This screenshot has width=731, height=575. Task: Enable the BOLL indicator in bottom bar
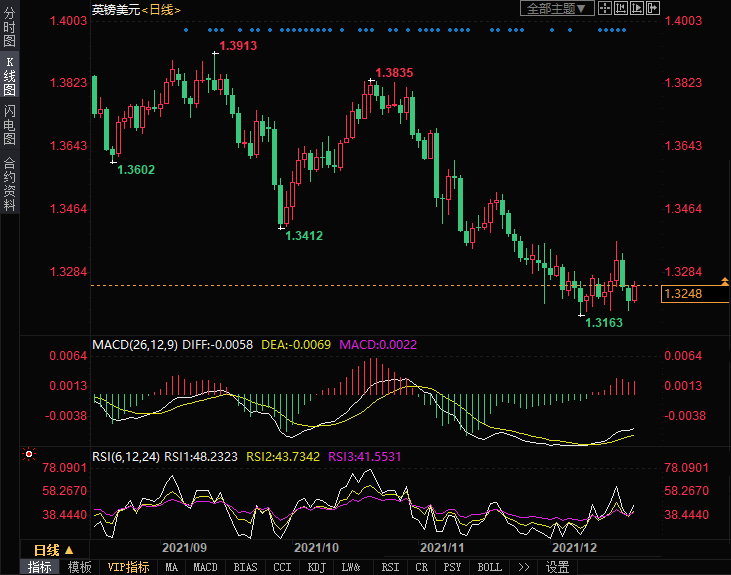click(489, 567)
